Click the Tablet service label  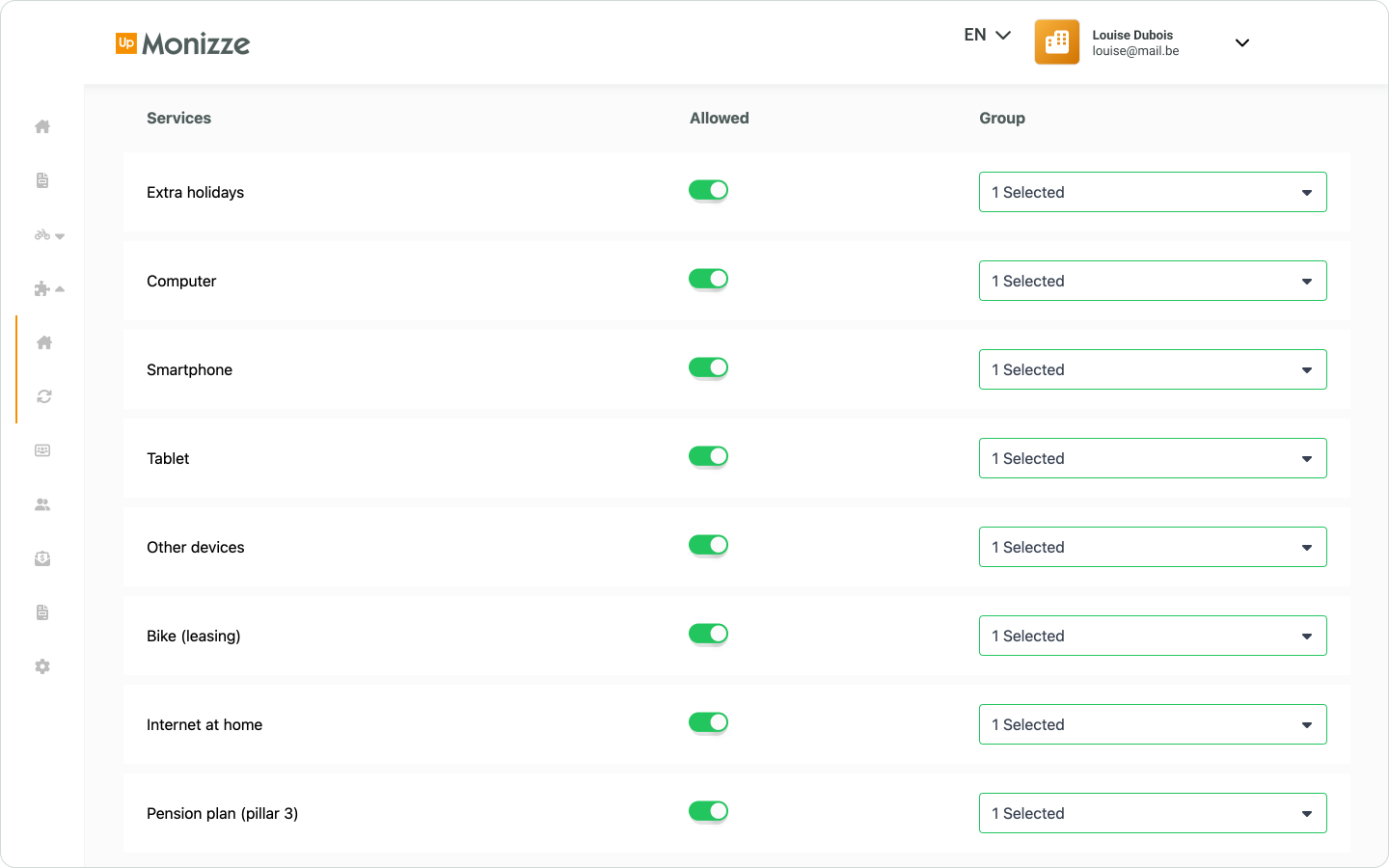coord(168,458)
